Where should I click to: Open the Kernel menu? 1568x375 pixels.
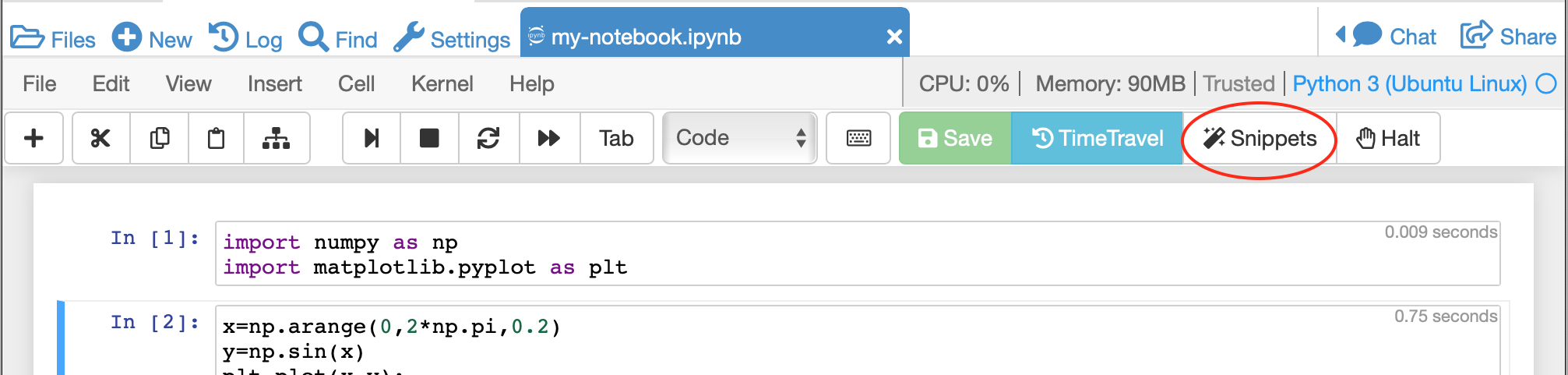442,83
